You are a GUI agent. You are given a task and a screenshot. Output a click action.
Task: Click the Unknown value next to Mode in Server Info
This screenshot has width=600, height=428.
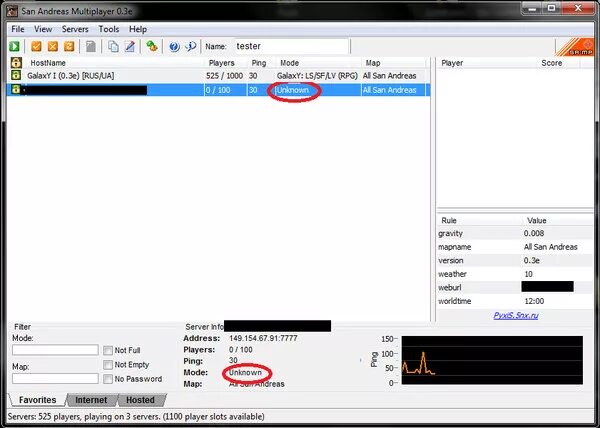click(x=246, y=373)
